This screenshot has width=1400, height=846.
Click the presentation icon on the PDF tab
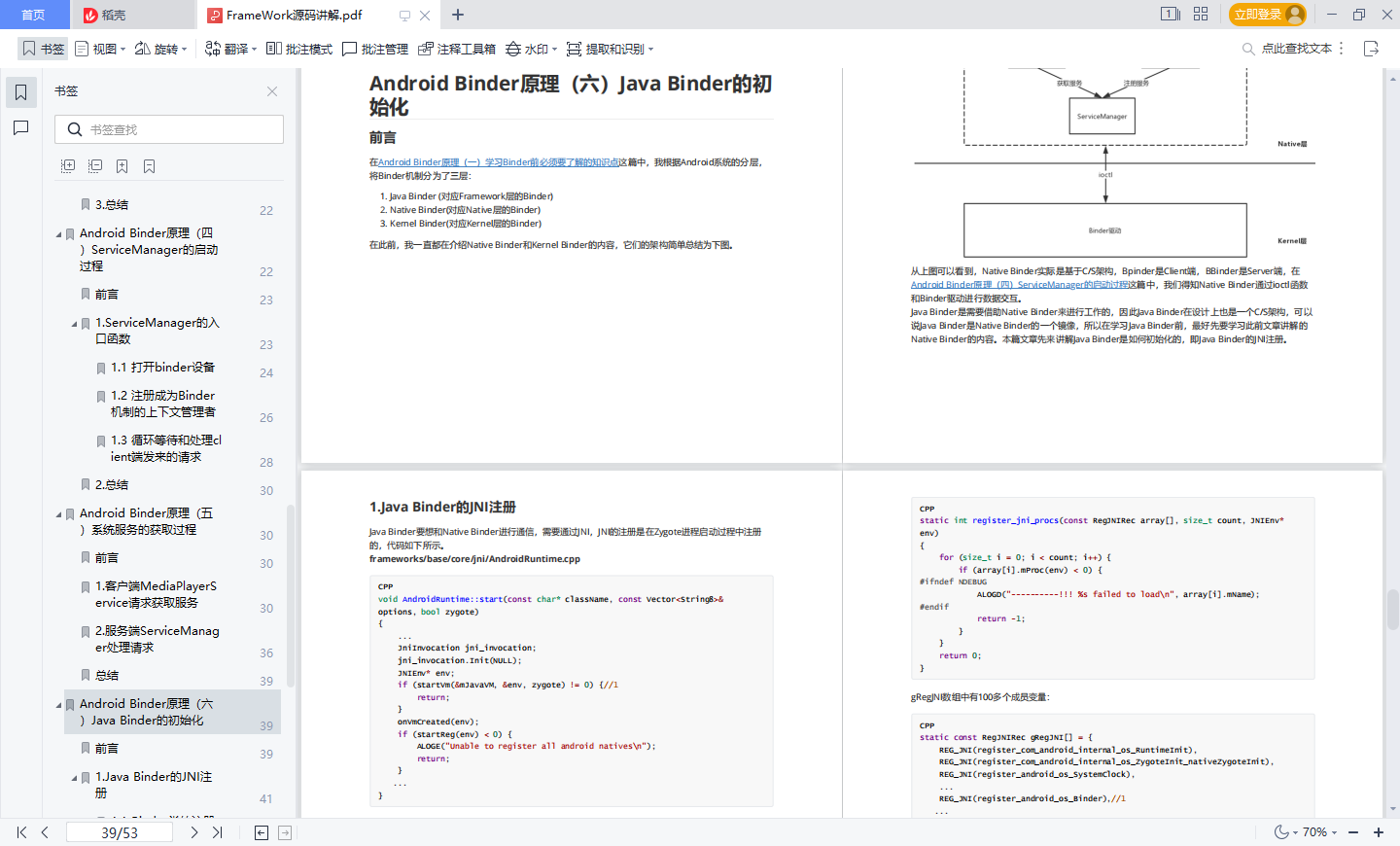pyautogui.click(x=404, y=16)
